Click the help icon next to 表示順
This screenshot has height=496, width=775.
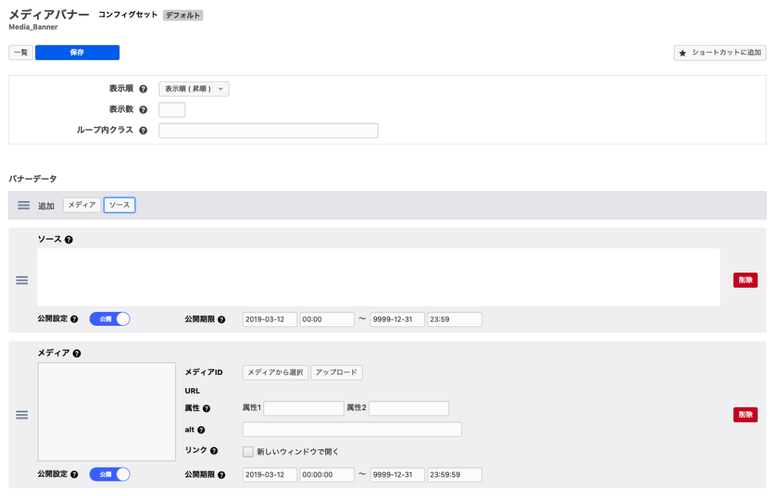coord(143,90)
